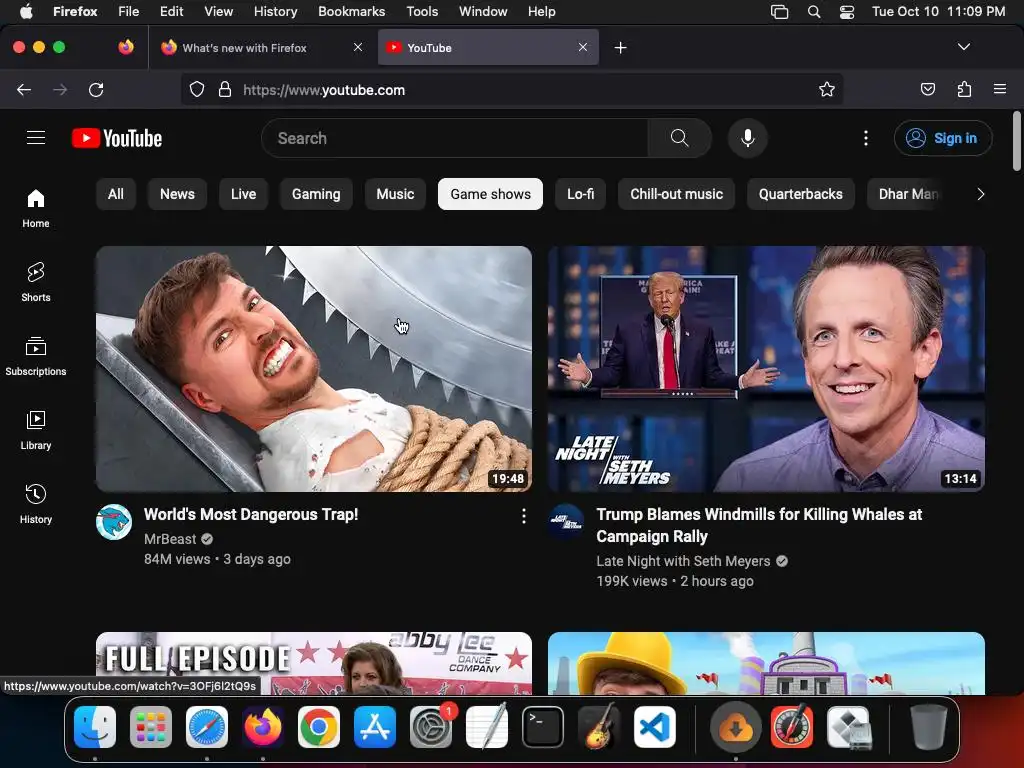Click Firefox View pinned icon
The height and width of the screenshot is (768, 1024).
point(126,47)
